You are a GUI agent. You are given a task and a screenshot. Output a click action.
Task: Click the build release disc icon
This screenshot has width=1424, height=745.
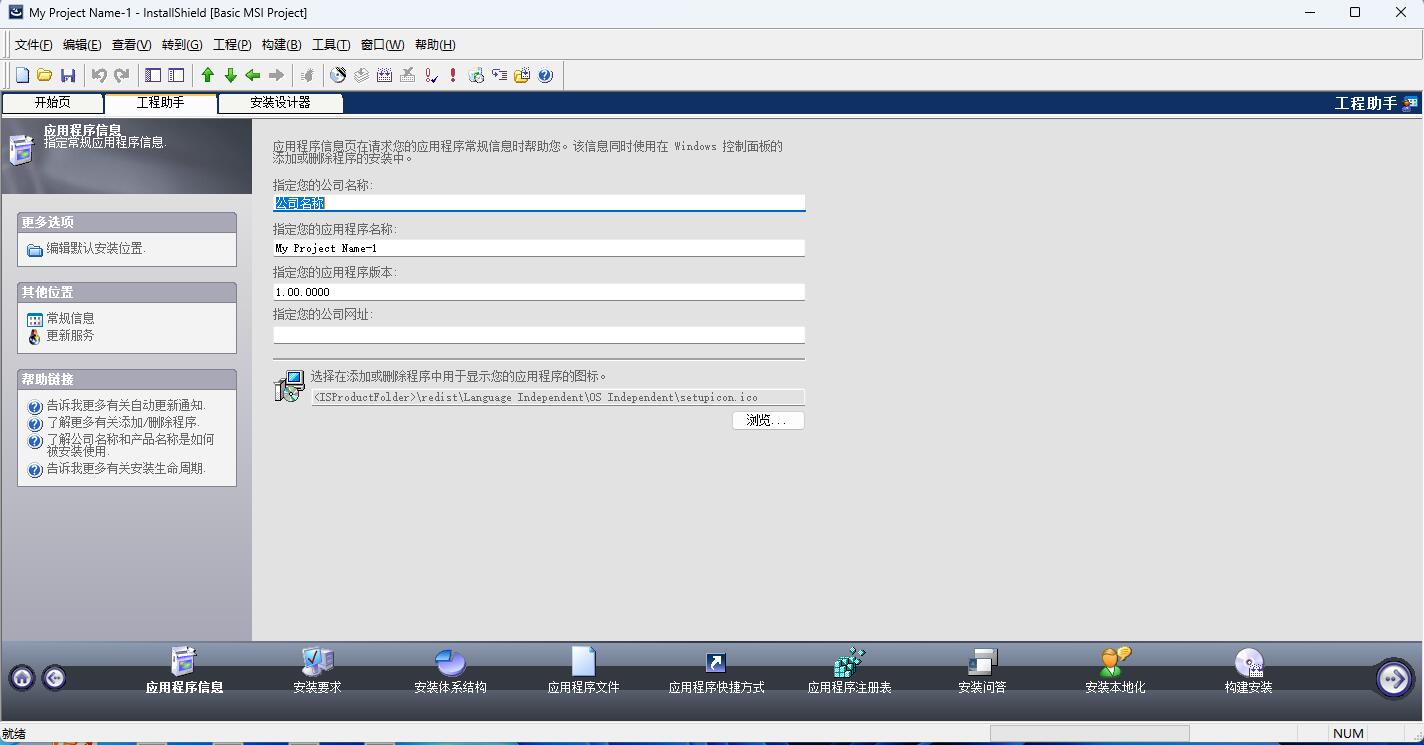point(338,75)
